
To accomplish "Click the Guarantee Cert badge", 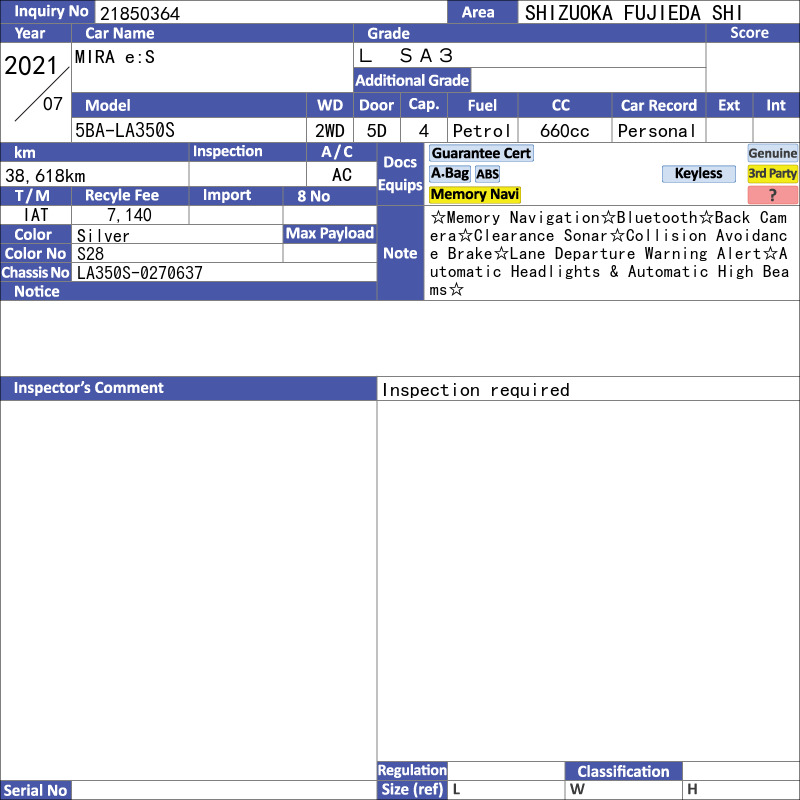I will (x=481, y=154).
